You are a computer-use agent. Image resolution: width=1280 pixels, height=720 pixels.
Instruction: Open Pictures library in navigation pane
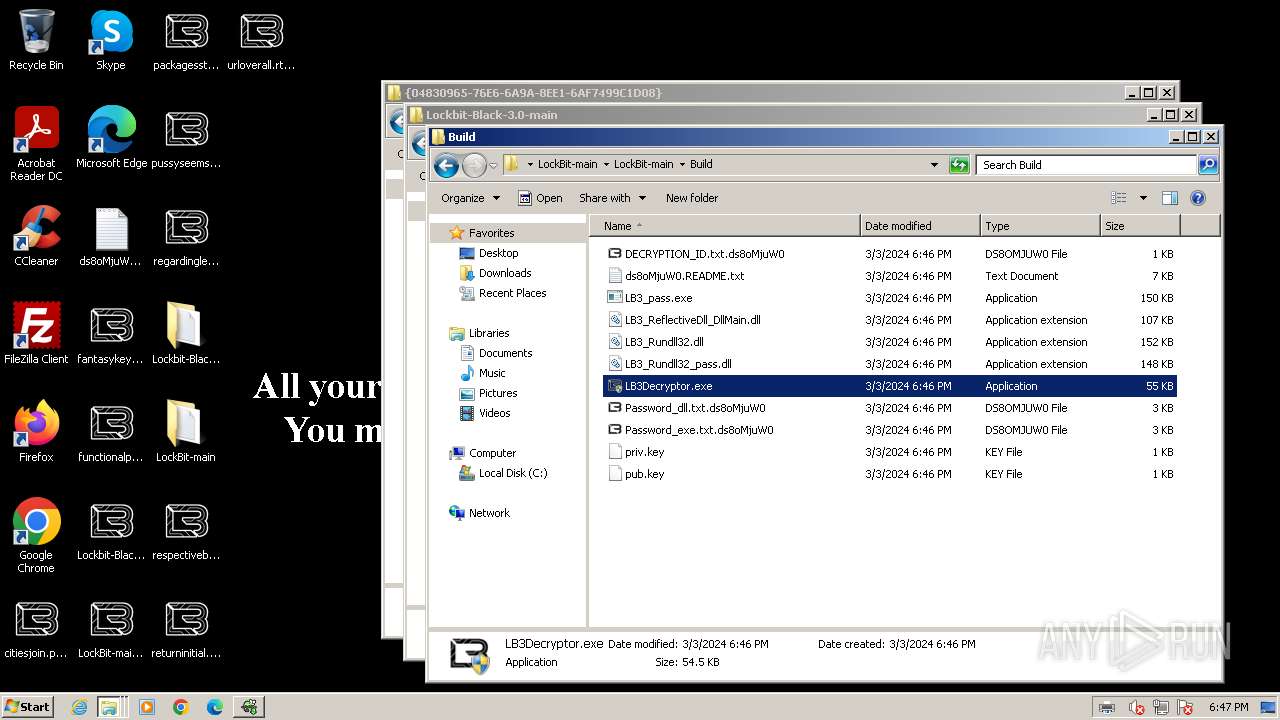[498, 393]
